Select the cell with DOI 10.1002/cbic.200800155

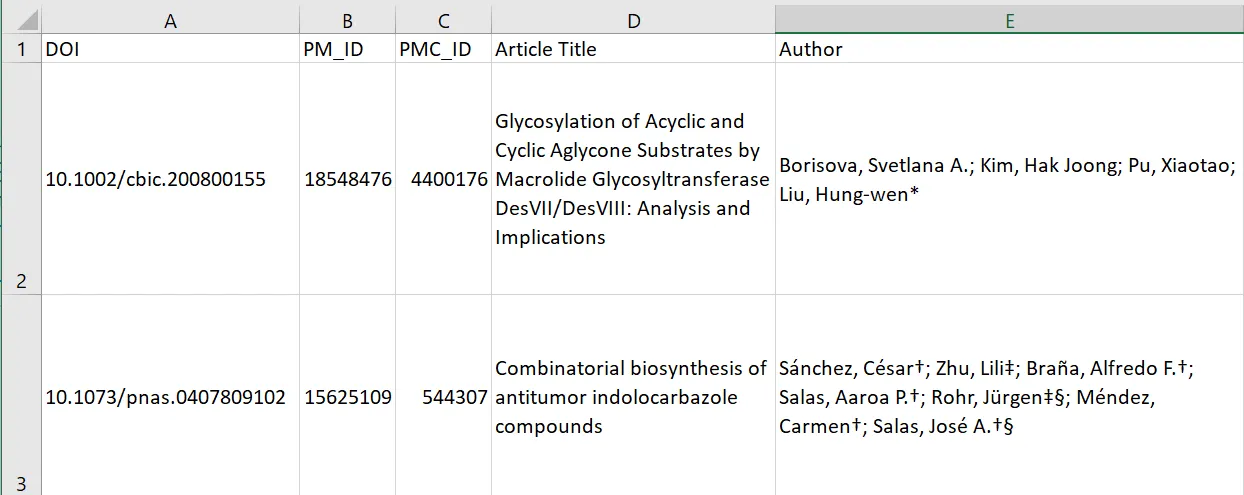pos(170,180)
